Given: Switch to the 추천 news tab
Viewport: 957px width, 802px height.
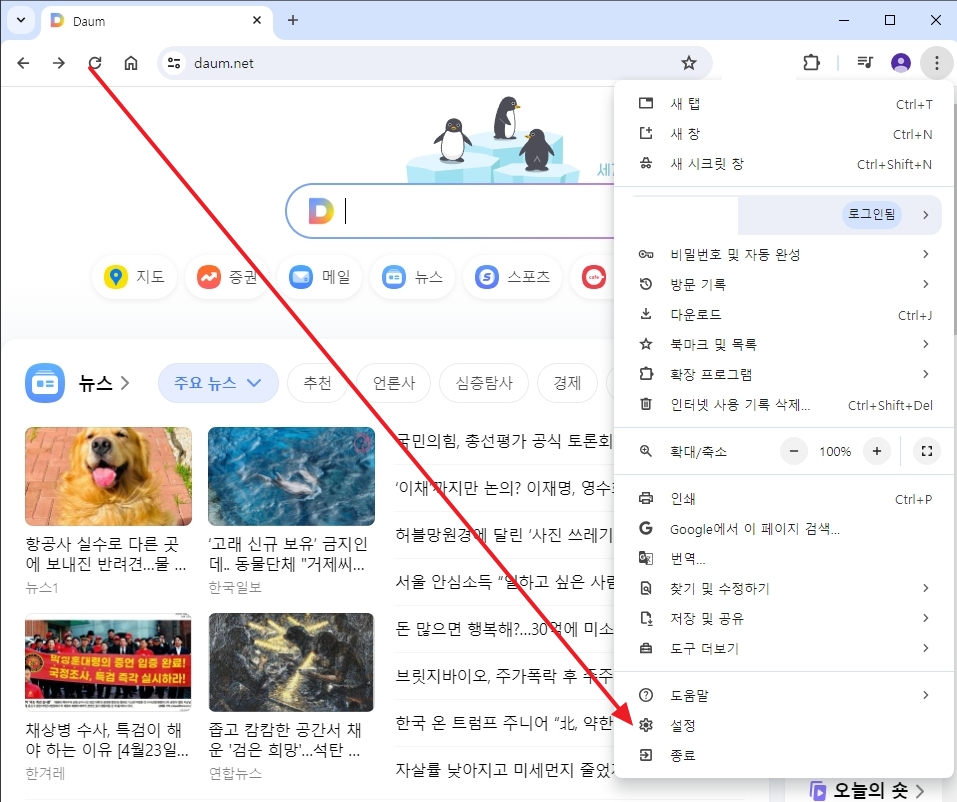Looking at the screenshot, I should [317, 383].
